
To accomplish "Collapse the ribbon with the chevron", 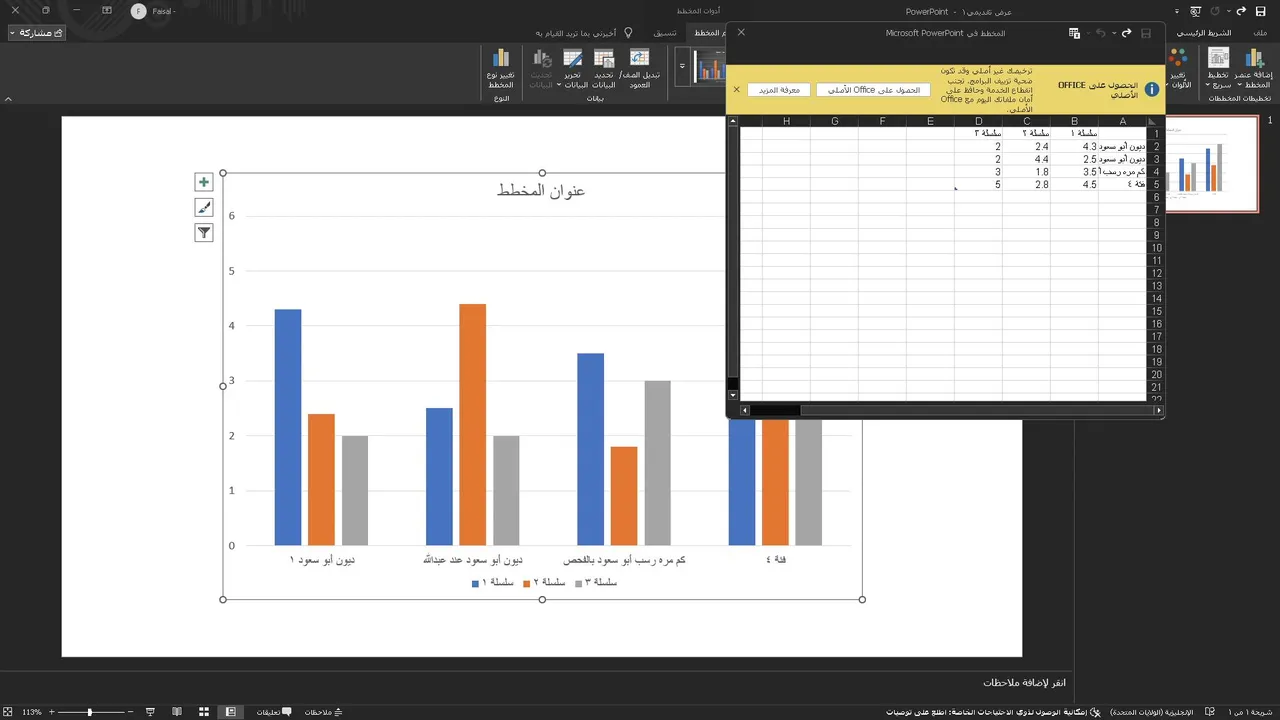I will click(x=9, y=99).
